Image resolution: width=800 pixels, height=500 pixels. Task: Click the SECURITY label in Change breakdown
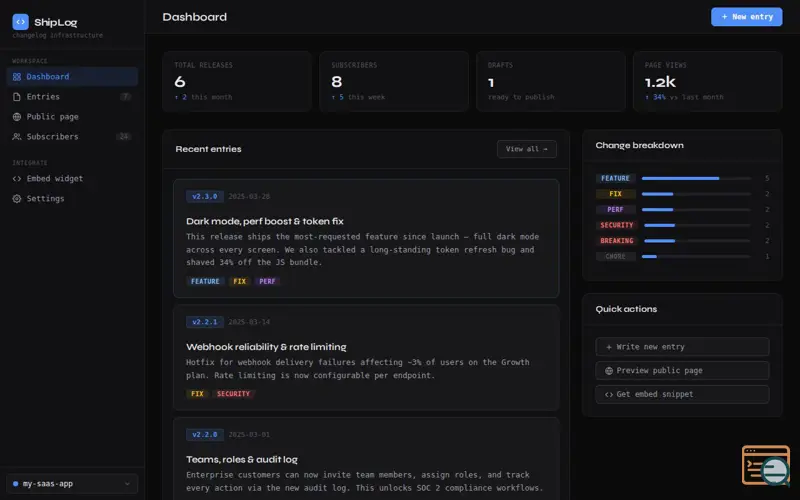pos(616,225)
